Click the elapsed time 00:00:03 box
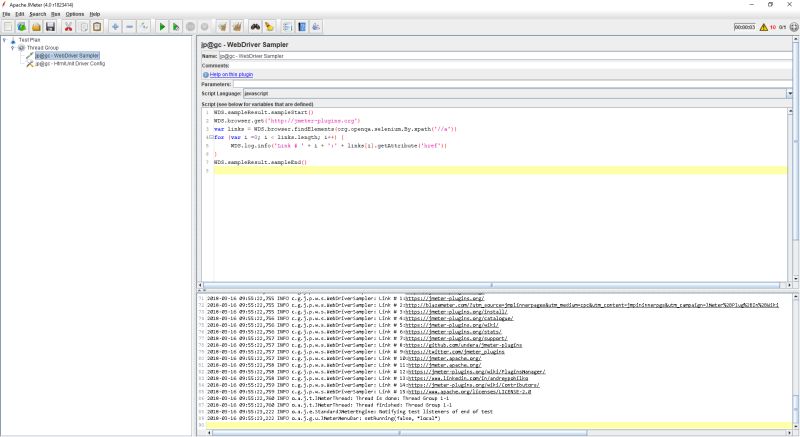The width and height of the screenshot is (800, 437). 744,27
